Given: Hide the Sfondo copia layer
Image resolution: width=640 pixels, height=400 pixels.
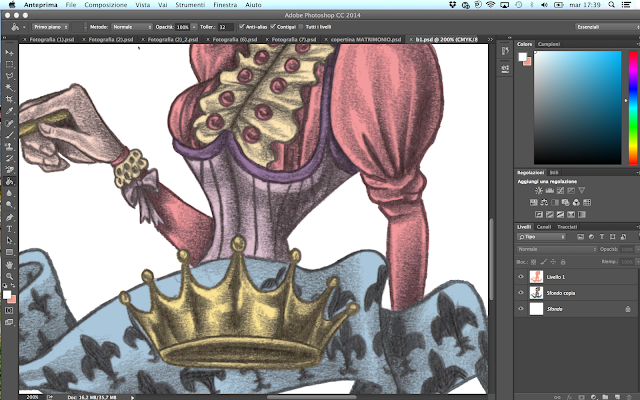Looking at the screenshot, I should coord(521,293).
